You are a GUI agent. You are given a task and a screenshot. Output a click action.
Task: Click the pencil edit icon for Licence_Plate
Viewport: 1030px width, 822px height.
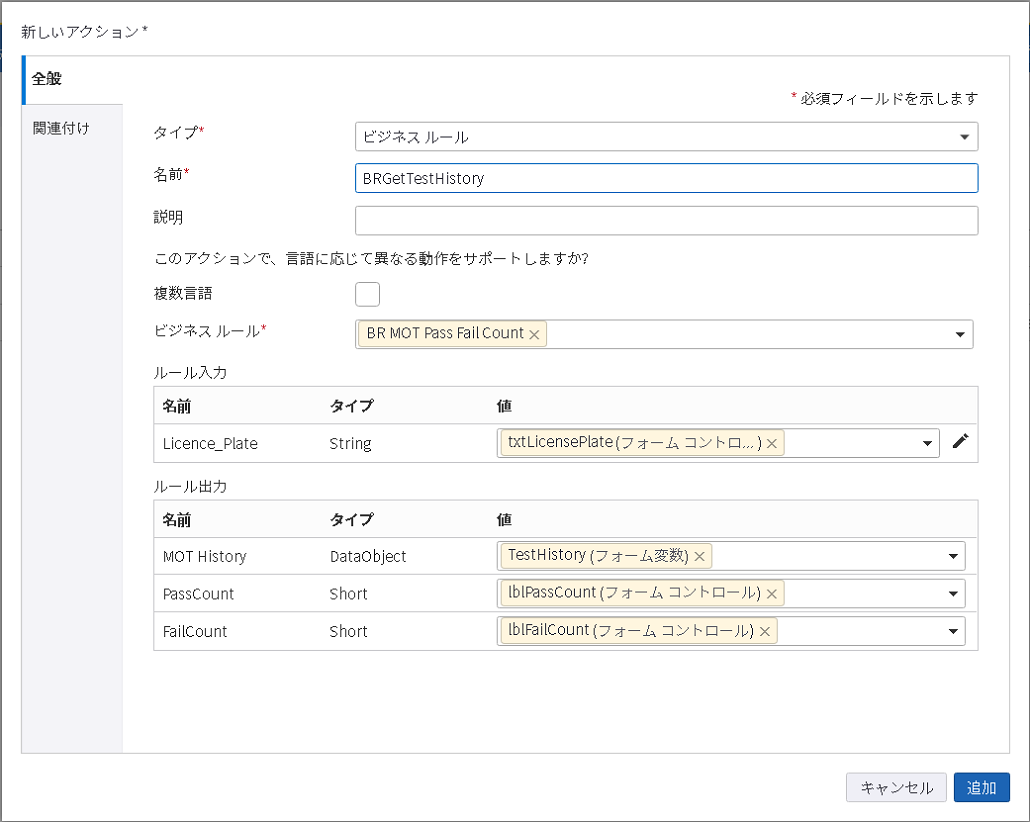tap(960, 442)
